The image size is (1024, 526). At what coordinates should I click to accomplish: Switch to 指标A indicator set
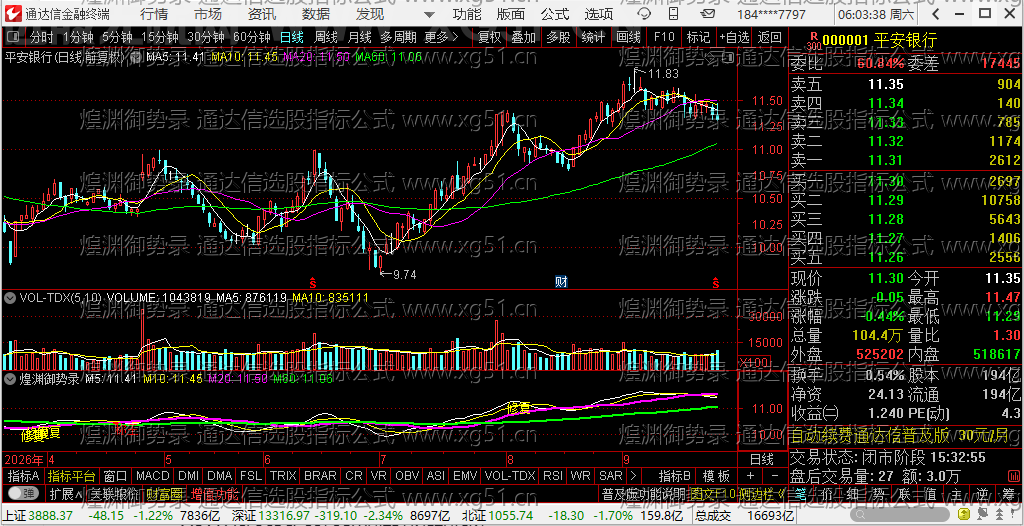point(24,475)
